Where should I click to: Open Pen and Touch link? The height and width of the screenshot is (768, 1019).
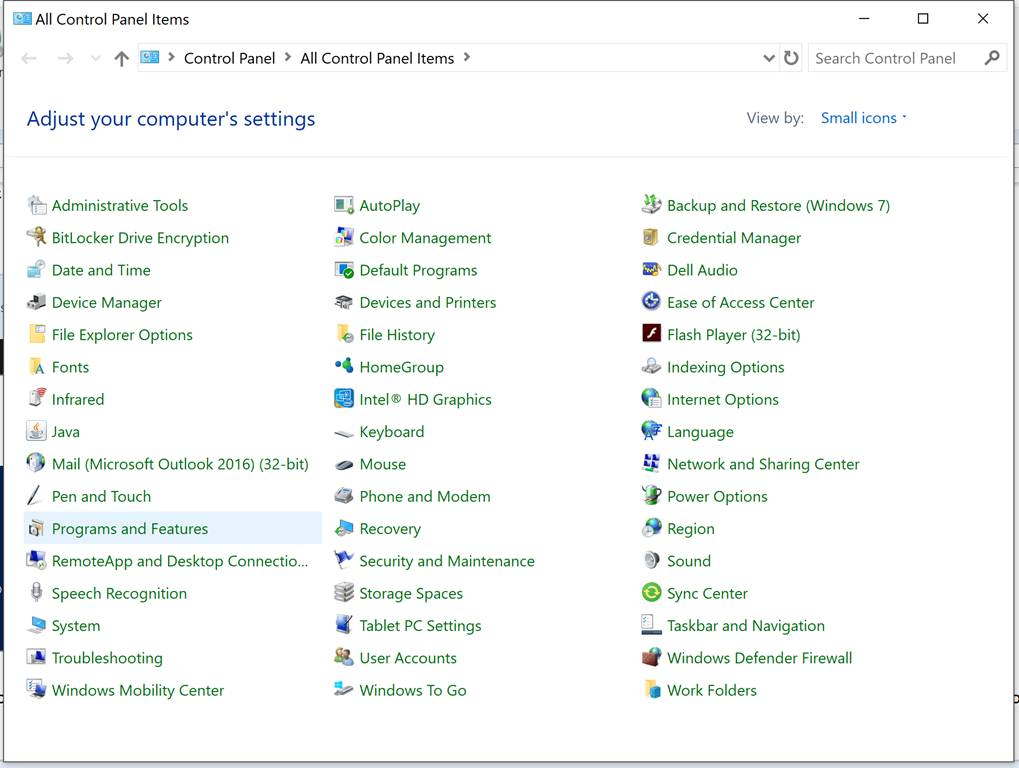coord(101,496)
